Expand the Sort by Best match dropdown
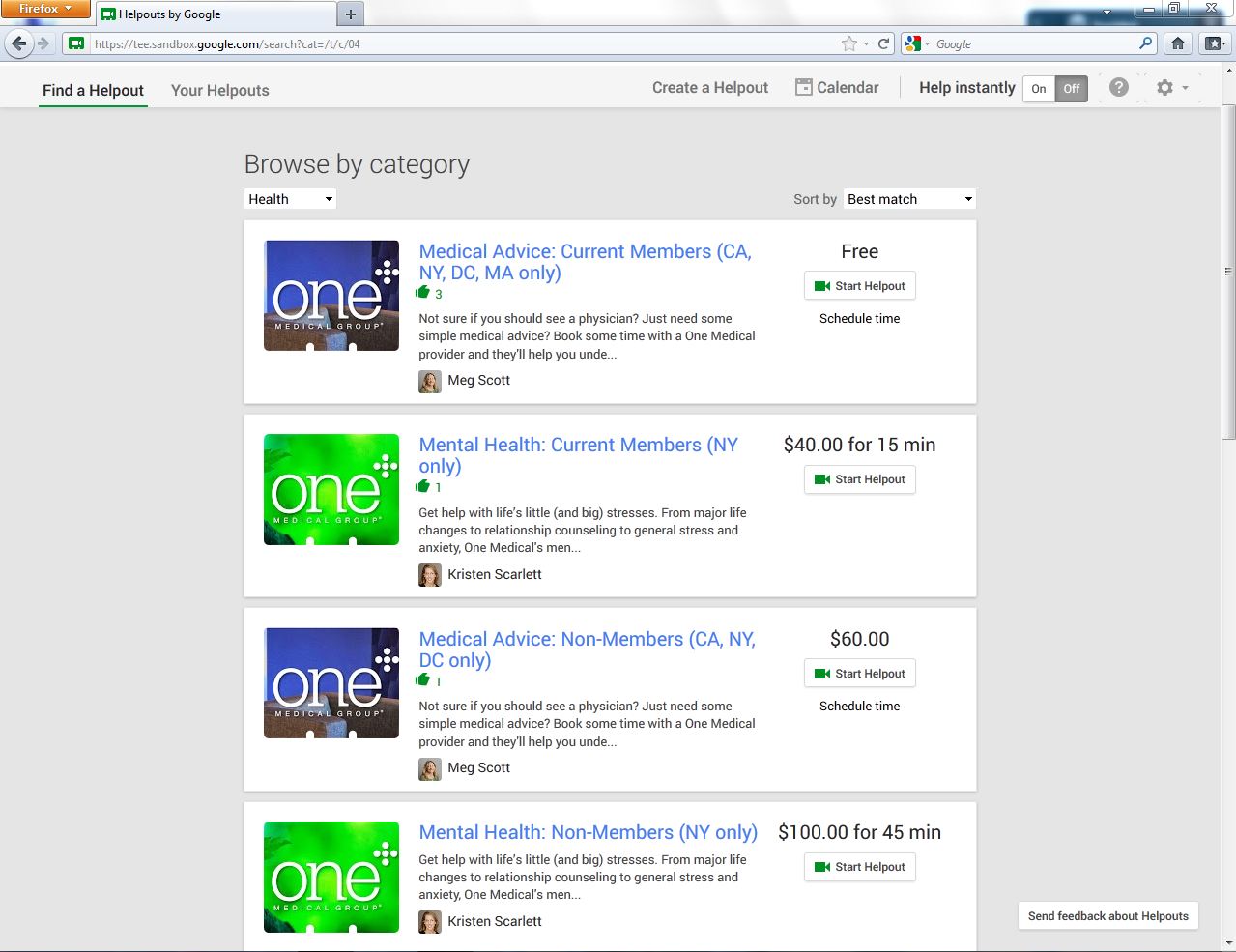 (x=908, y=199)
